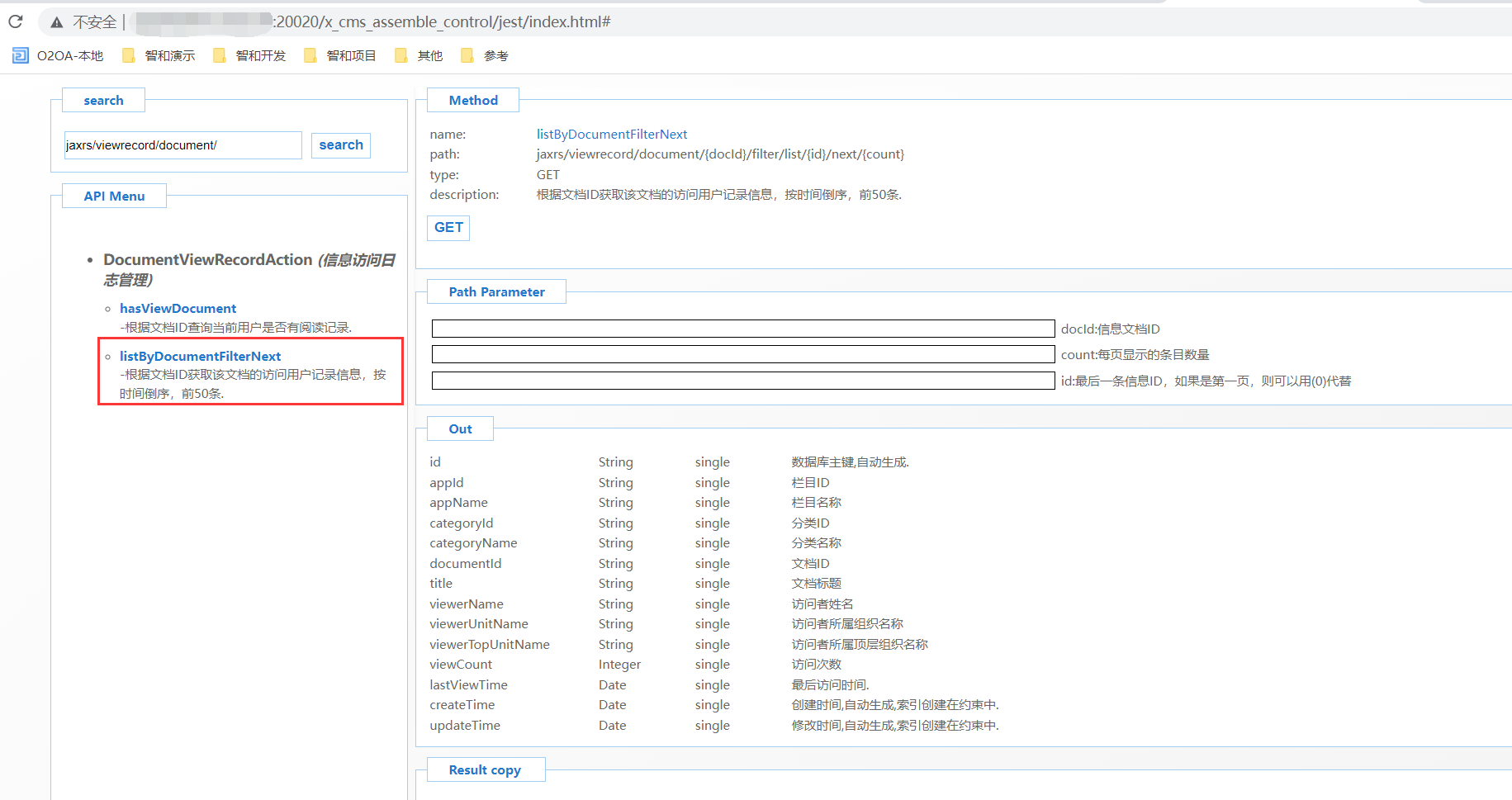1512x800 pixels.
Task: Select listByDocumentFilterNext in API menu
Action: [200, 357]
